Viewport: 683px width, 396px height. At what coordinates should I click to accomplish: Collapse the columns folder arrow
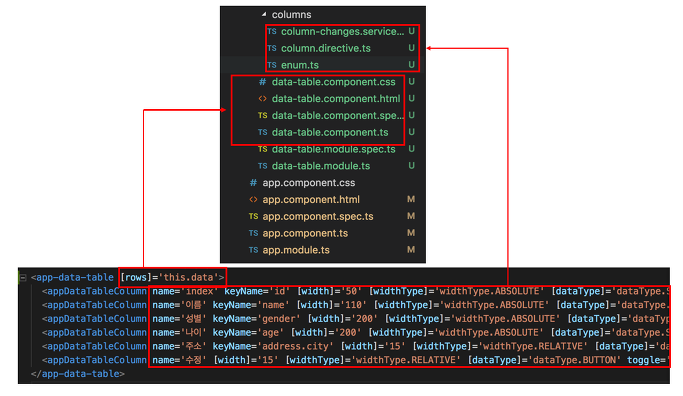coord(264,14)
